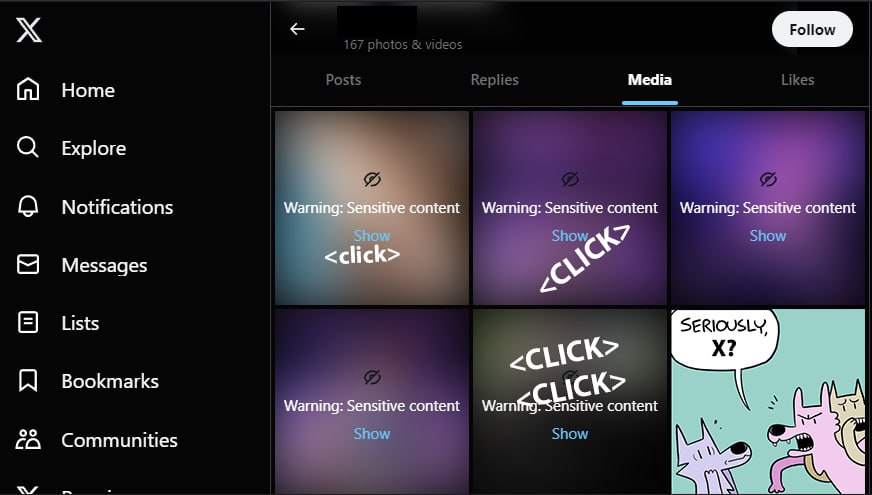Click Show on the dark olive fifth tile
The image size is (872, 495).
point(569,434)
